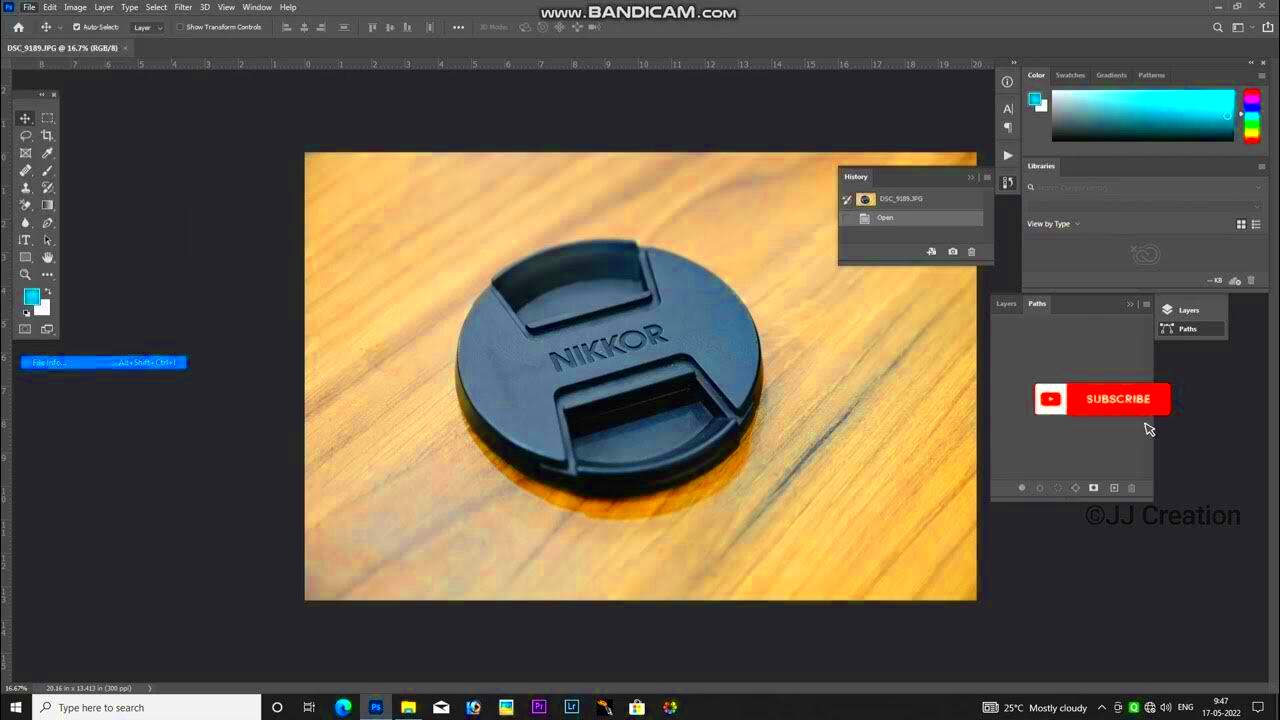Open the Paths panel options menu
The width and height of the screenshot is (1280, 720).
click(1146, 304)
